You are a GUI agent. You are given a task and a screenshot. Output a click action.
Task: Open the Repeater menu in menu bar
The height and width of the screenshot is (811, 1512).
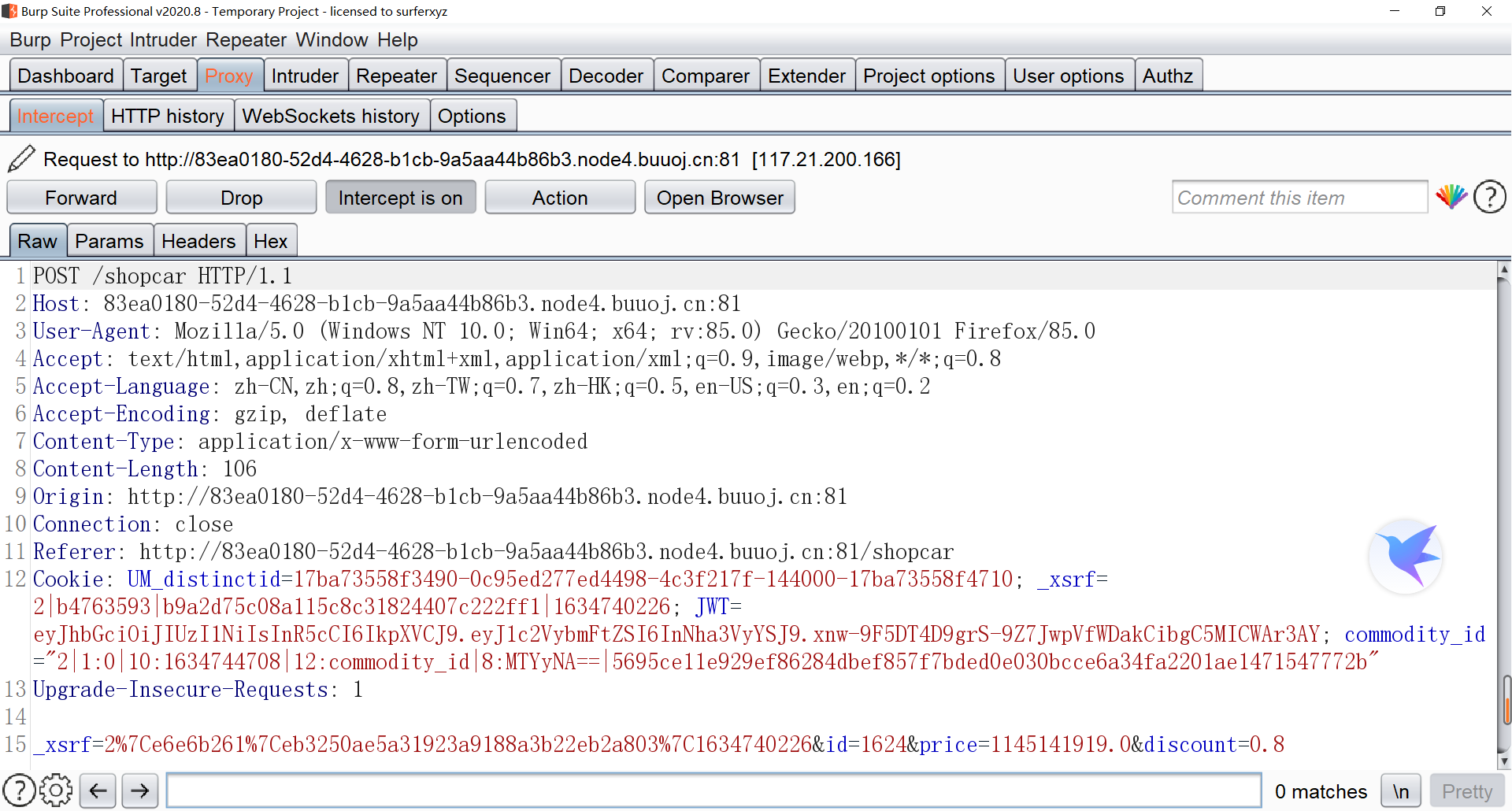(x=246, y=40)
